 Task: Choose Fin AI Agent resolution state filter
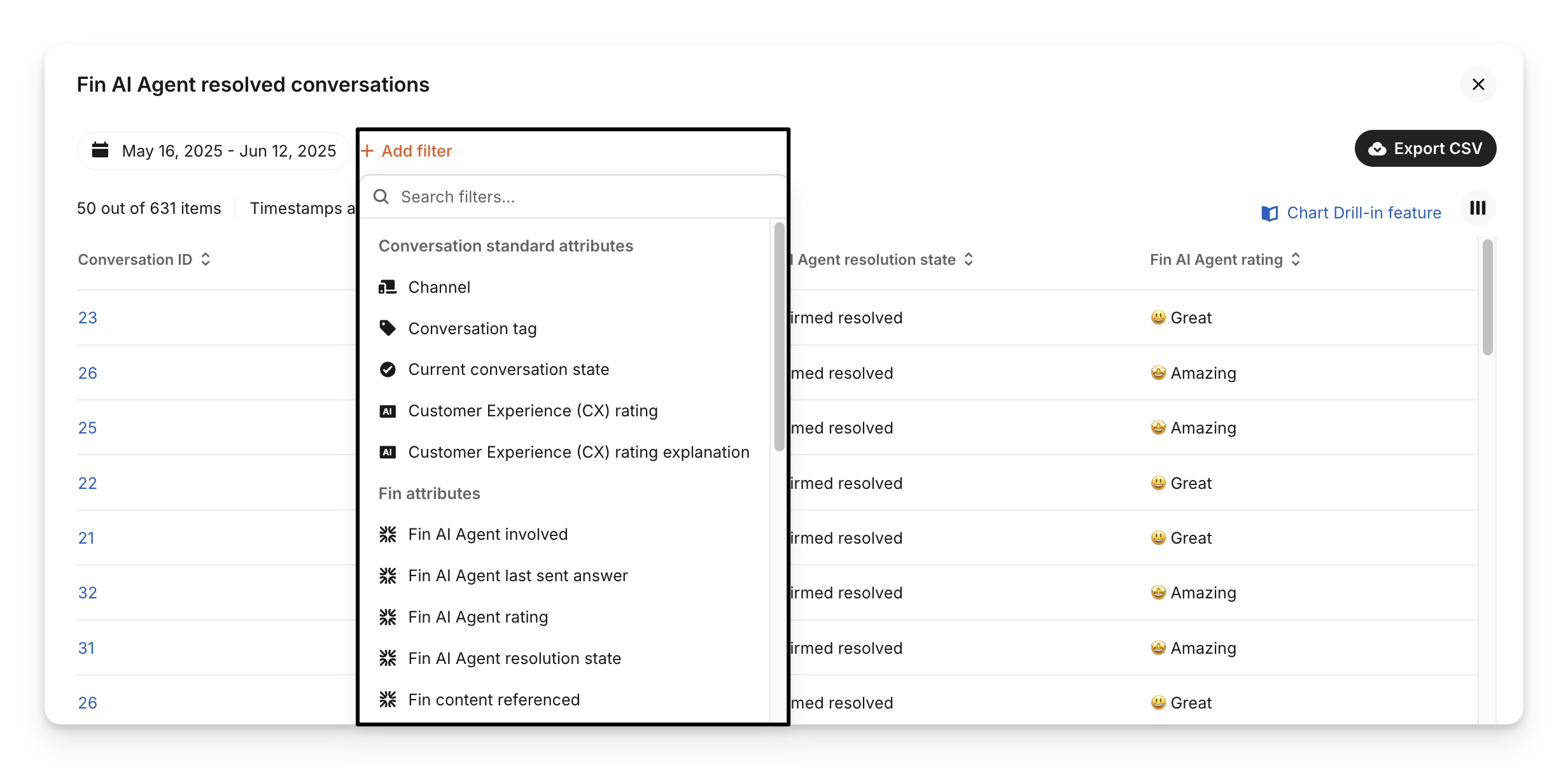coord(514,658)
